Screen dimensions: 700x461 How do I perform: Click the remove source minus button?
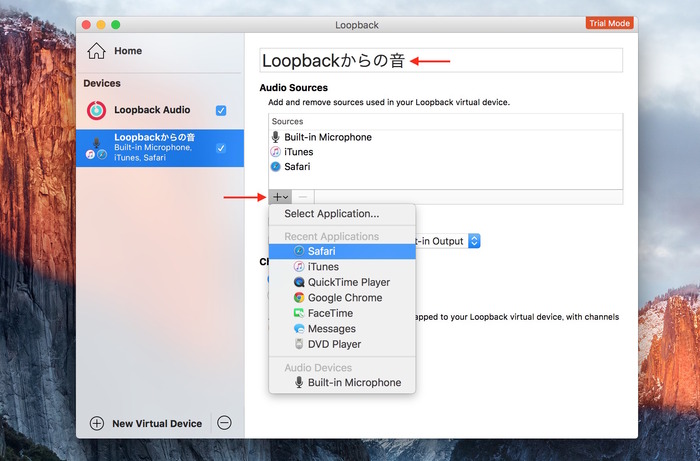pos(303,197)
